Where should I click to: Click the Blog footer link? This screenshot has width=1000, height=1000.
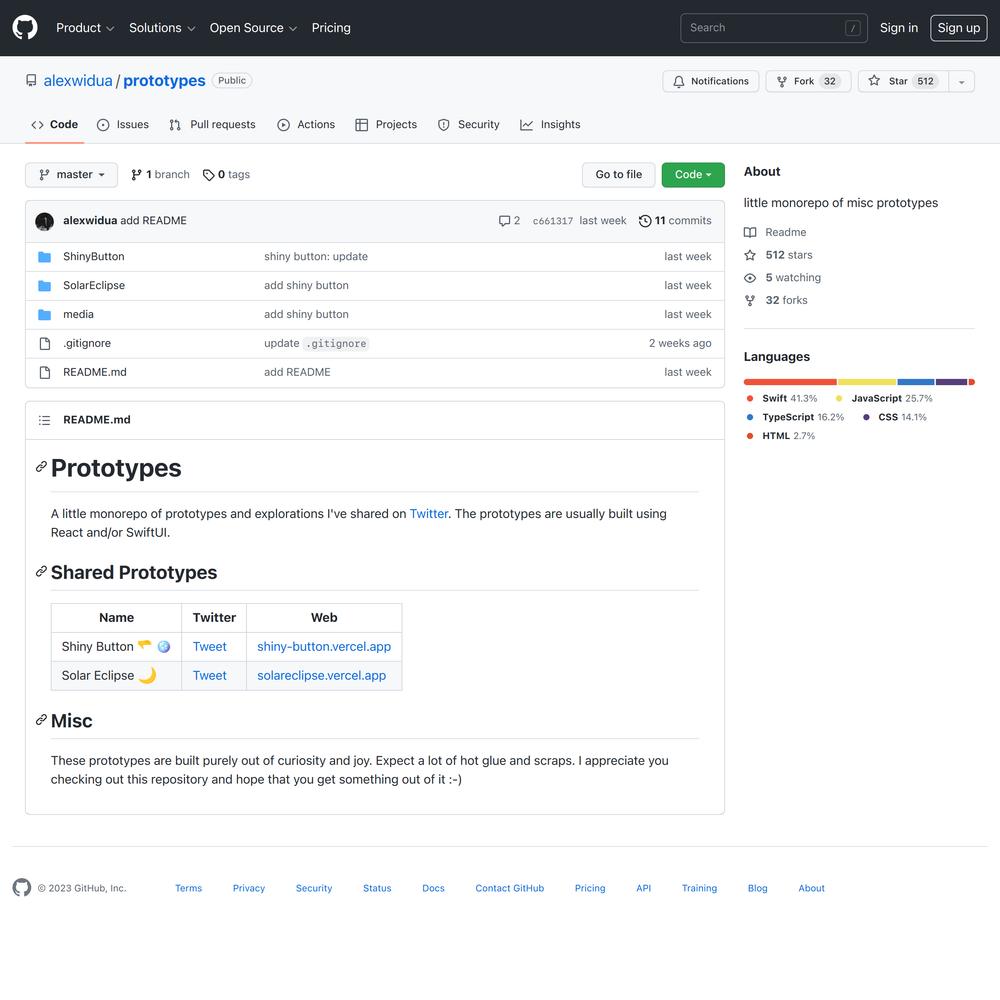pyautogui.click(x=758, y=888)
